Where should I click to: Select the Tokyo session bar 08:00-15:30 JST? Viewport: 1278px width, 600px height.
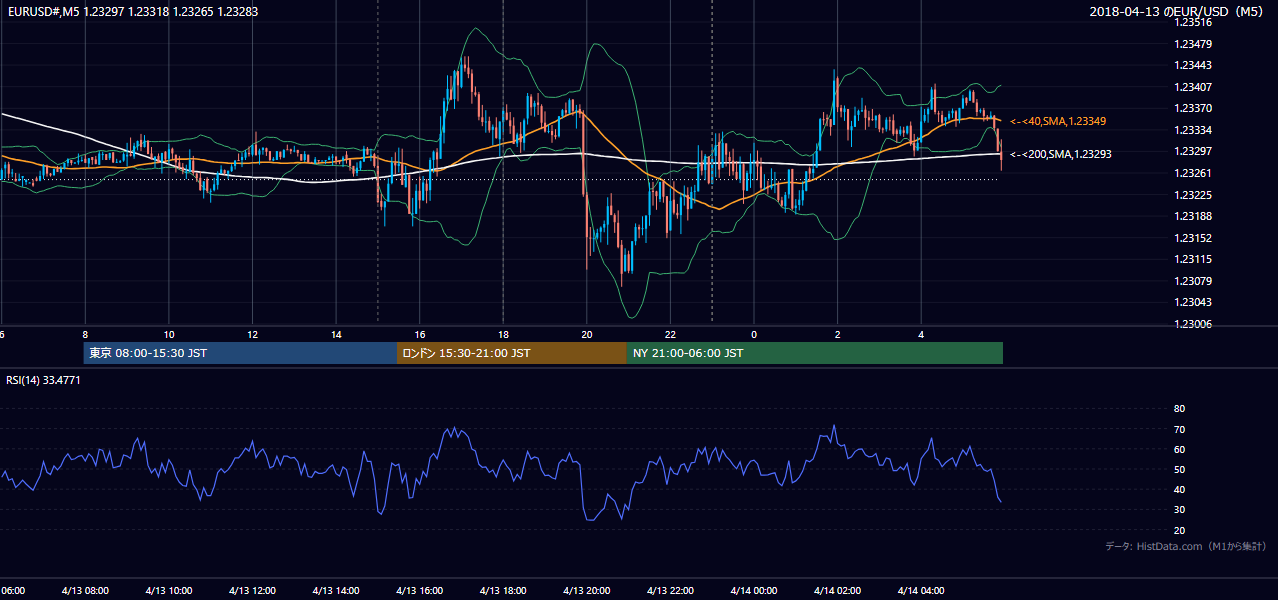click(241, 353)
